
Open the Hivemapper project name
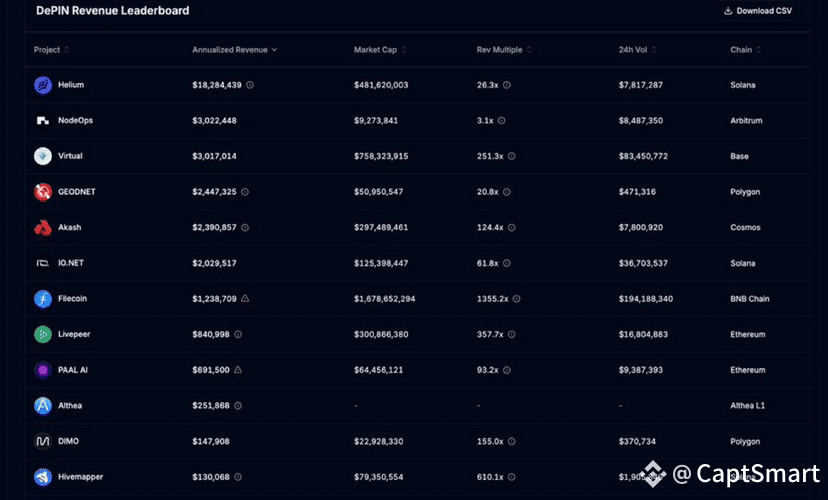click(80, 477)
